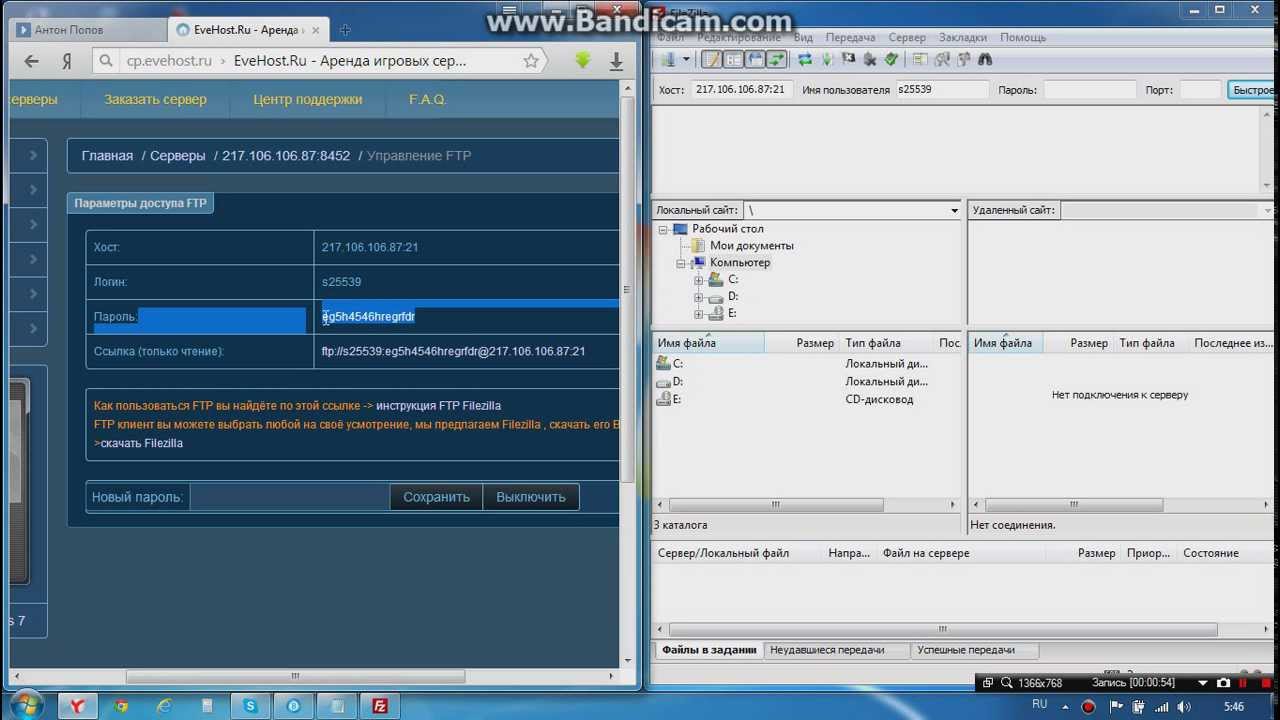Click the Новый пароль input field
The image size is (1280, 720).
tap(289, 497)
